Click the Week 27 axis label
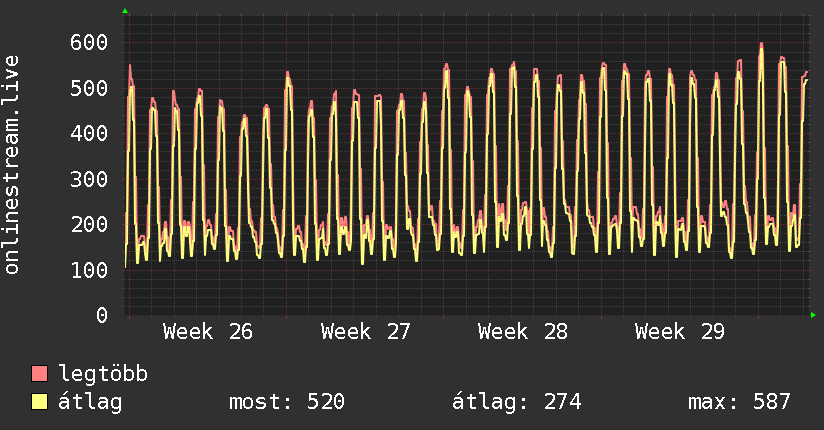The height and width of the screenshot is (430, 824). [x=365, y=332]
